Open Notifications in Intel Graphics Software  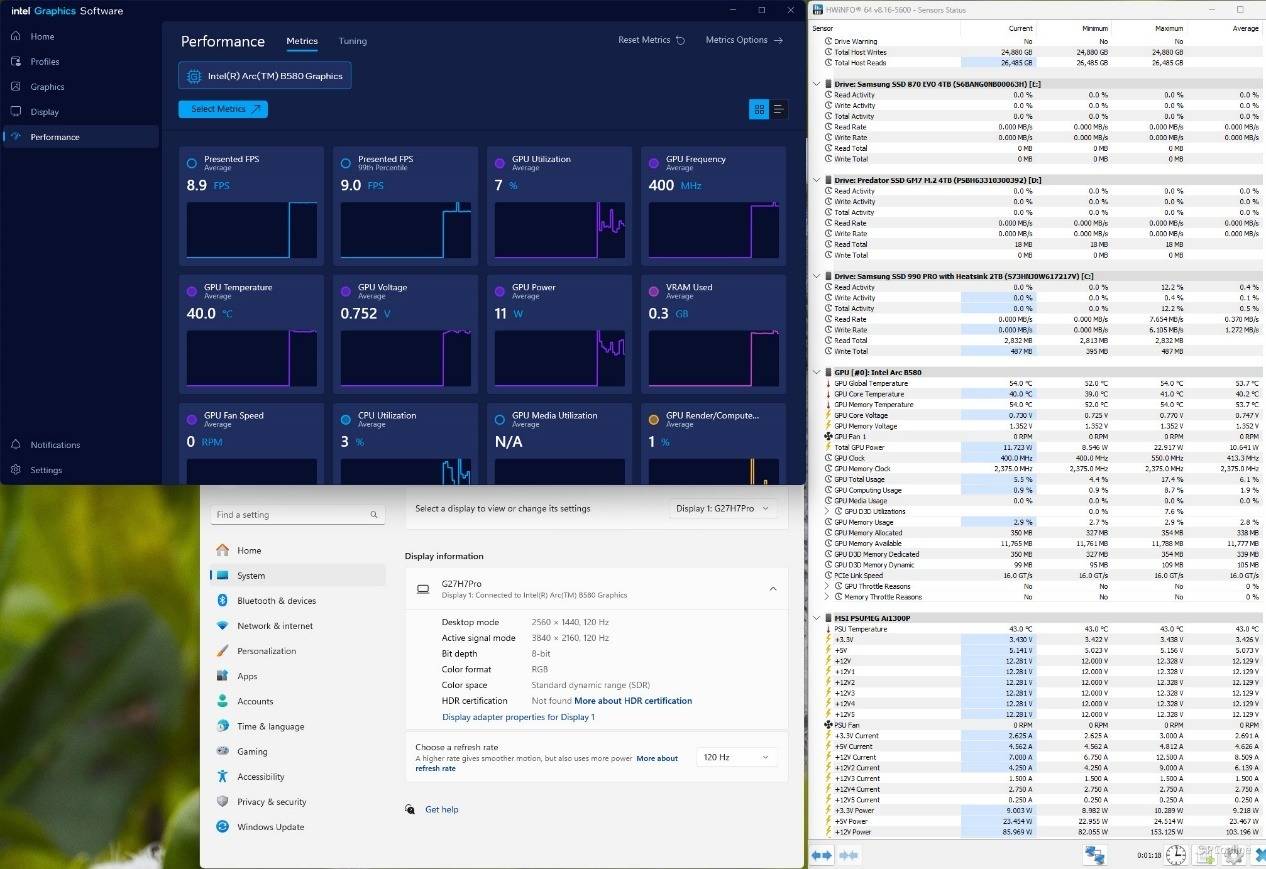point(54,445)
